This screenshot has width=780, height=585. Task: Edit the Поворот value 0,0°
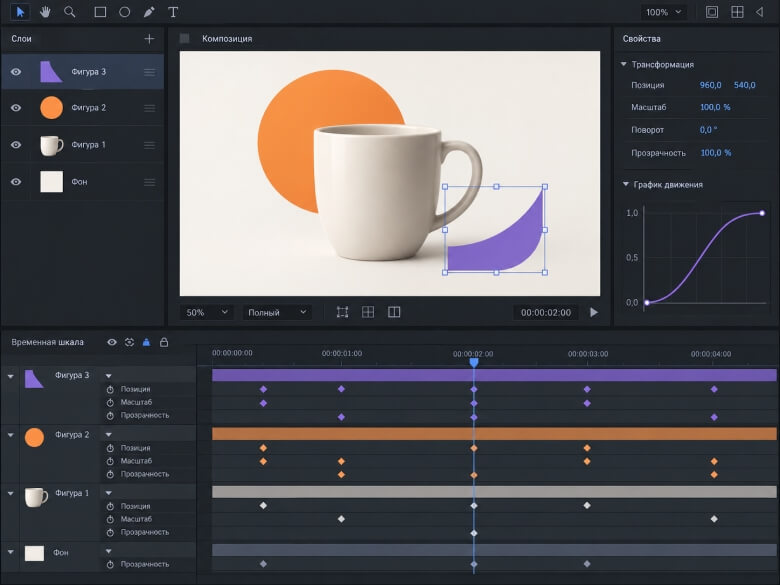click(708, 130)
